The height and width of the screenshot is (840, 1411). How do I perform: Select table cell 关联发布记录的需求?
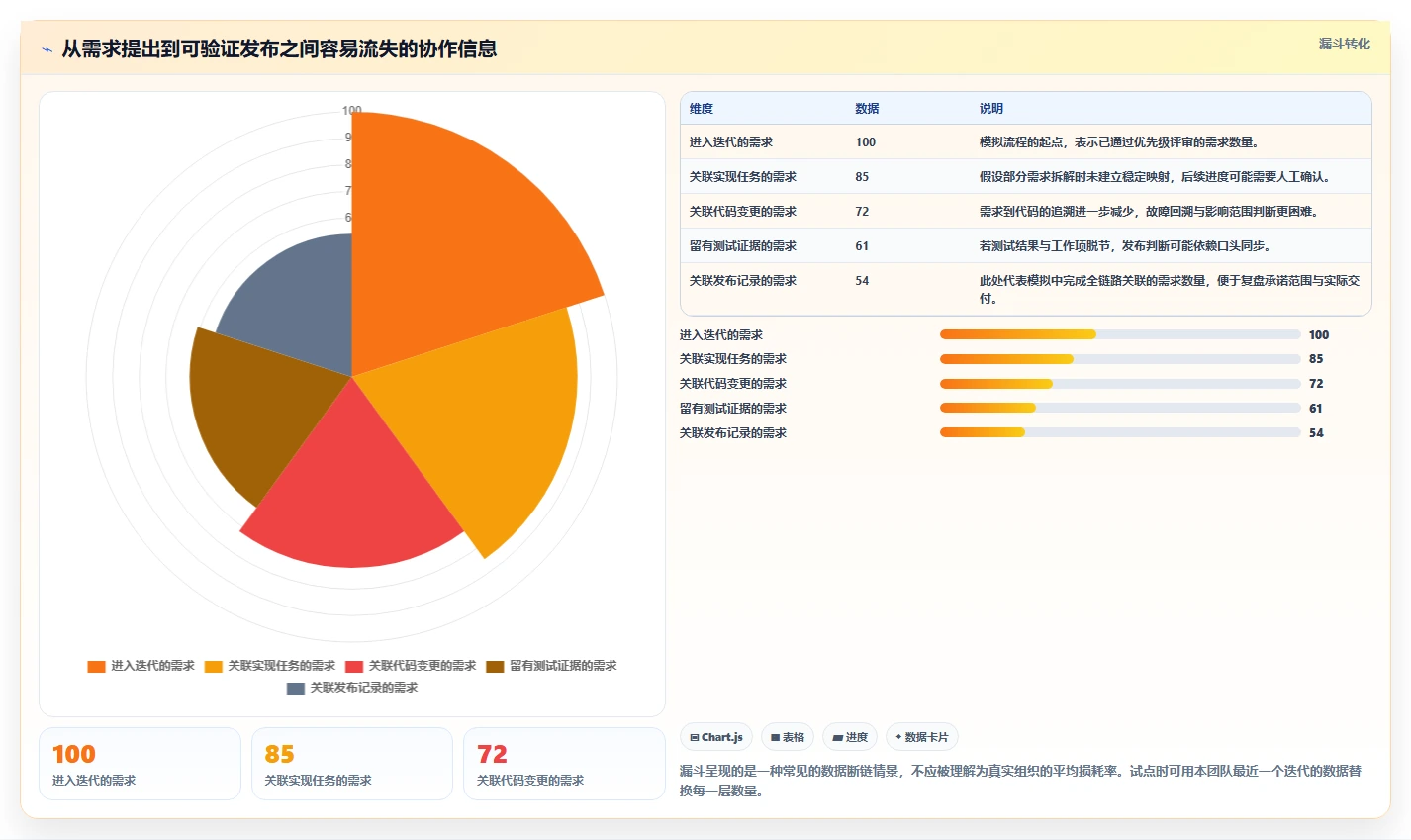click(x=743, y=281)
